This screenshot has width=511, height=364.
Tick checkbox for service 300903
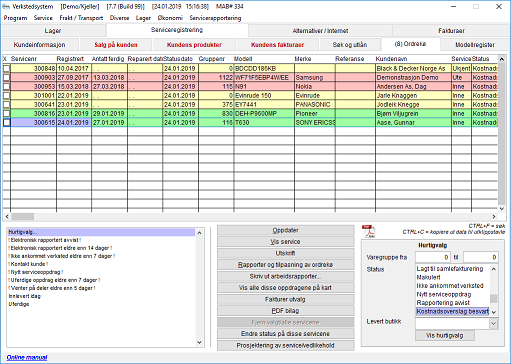click(6, 77)
